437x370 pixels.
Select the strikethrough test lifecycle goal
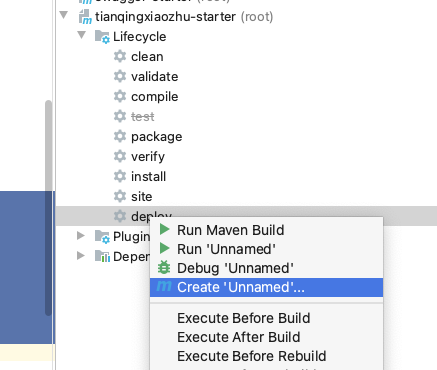[x=143, y=117]
